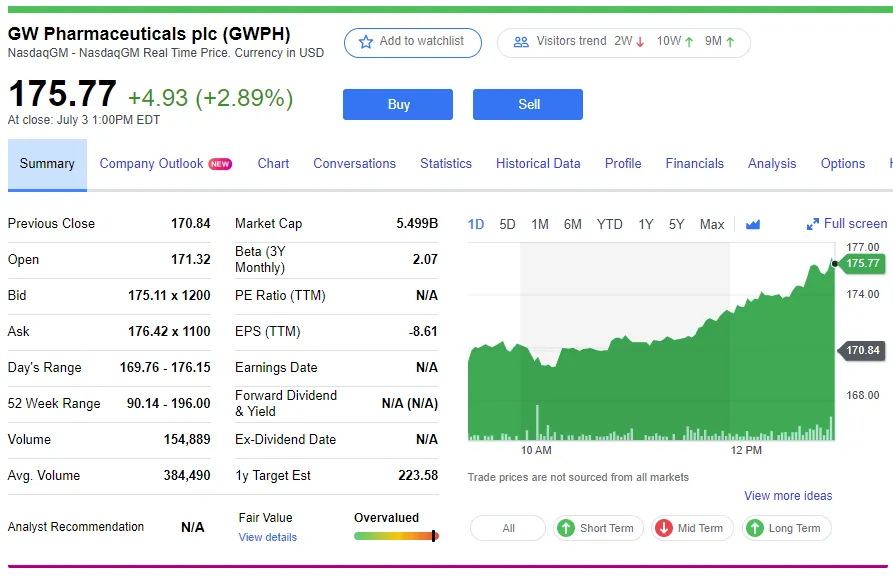Screen dimensions: 893x577
Task: Select the Summary tab
Action: [x=47, y=164]
